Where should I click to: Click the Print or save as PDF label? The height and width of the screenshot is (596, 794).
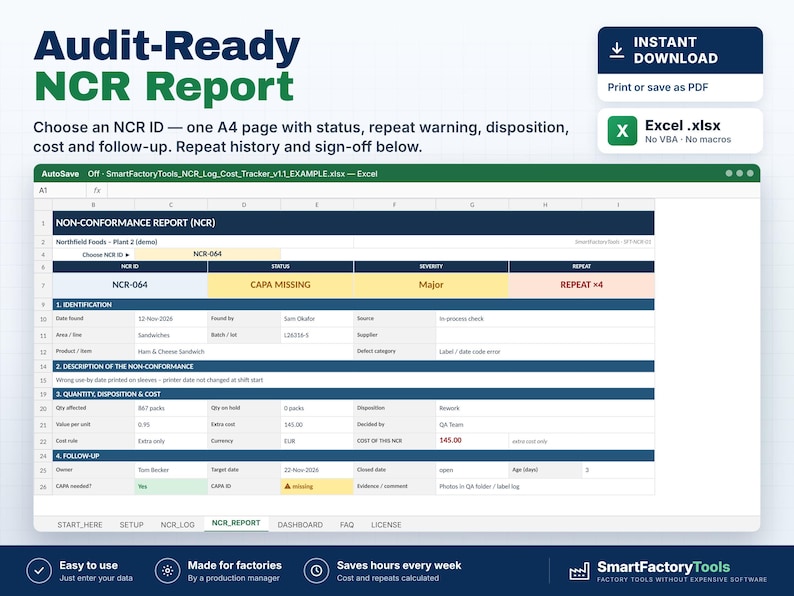pos(658,87)
